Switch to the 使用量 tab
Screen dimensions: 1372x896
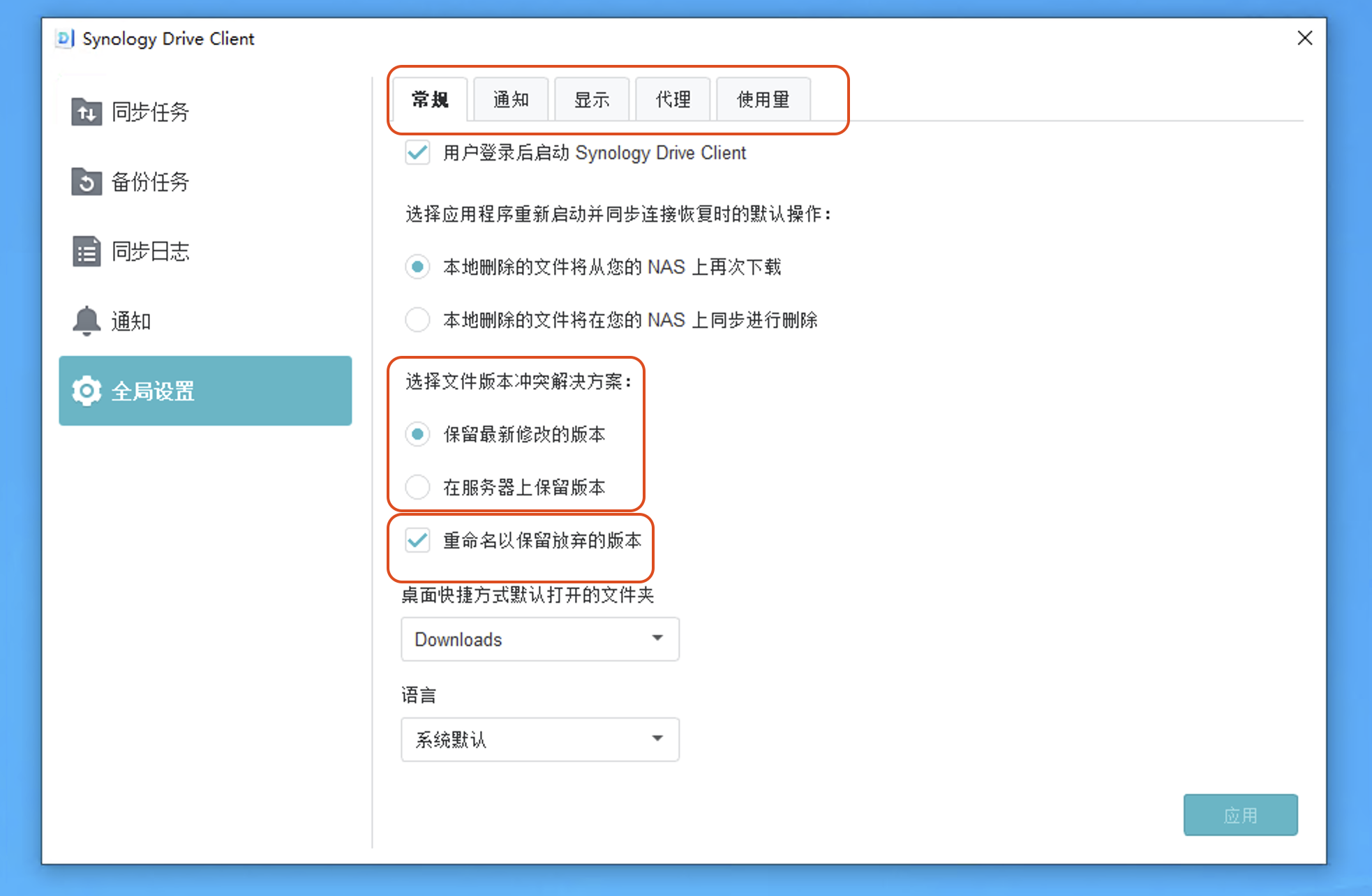(763, 100)
